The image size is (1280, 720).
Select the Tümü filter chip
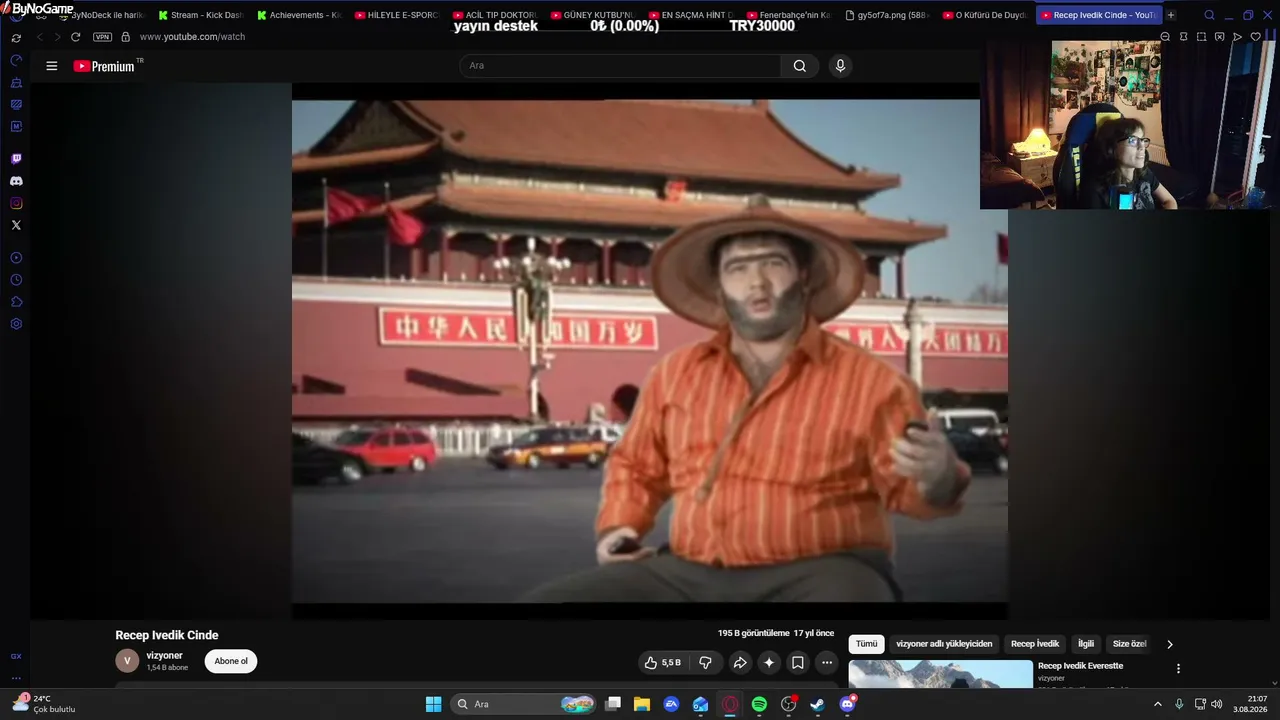[866, 644]
